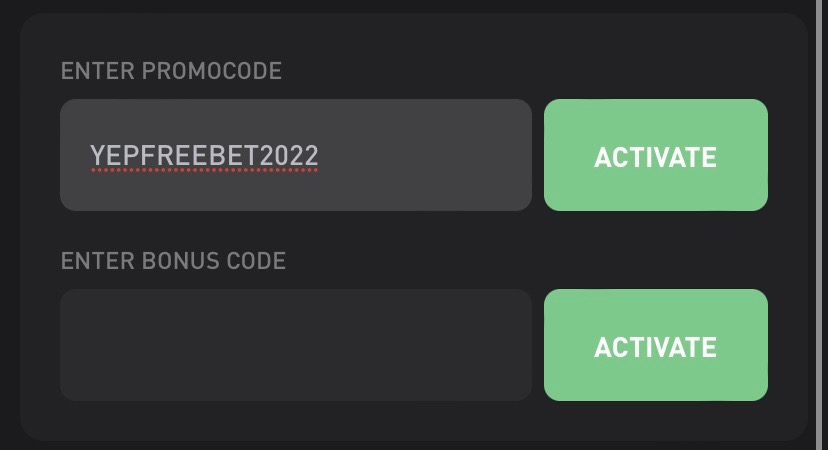Select the text box under ENTER BONUS CODE
This screenshot has width=828, height=450.
click(295, 346)
